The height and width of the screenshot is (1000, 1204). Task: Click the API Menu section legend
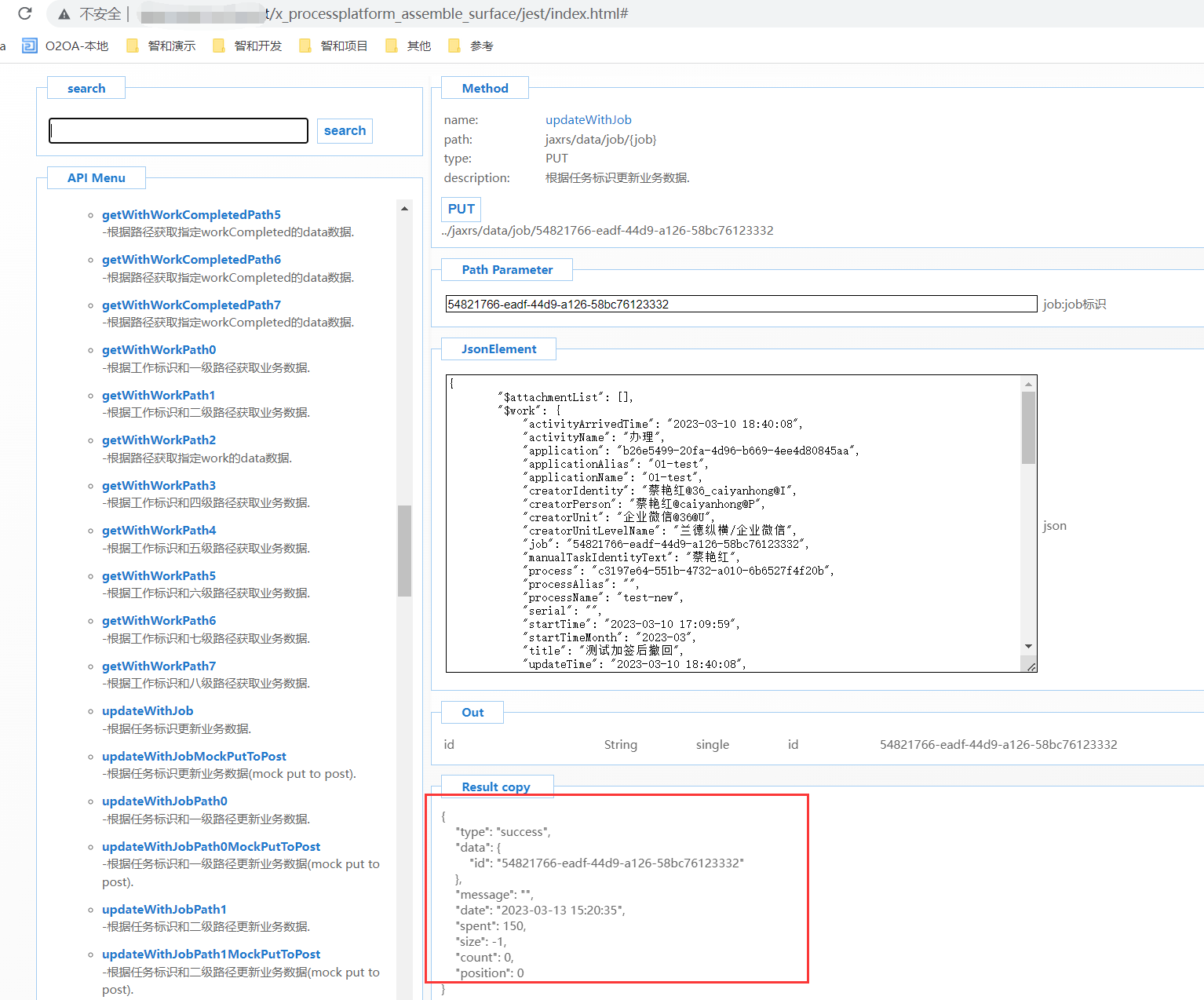click(x=97, y=177)
